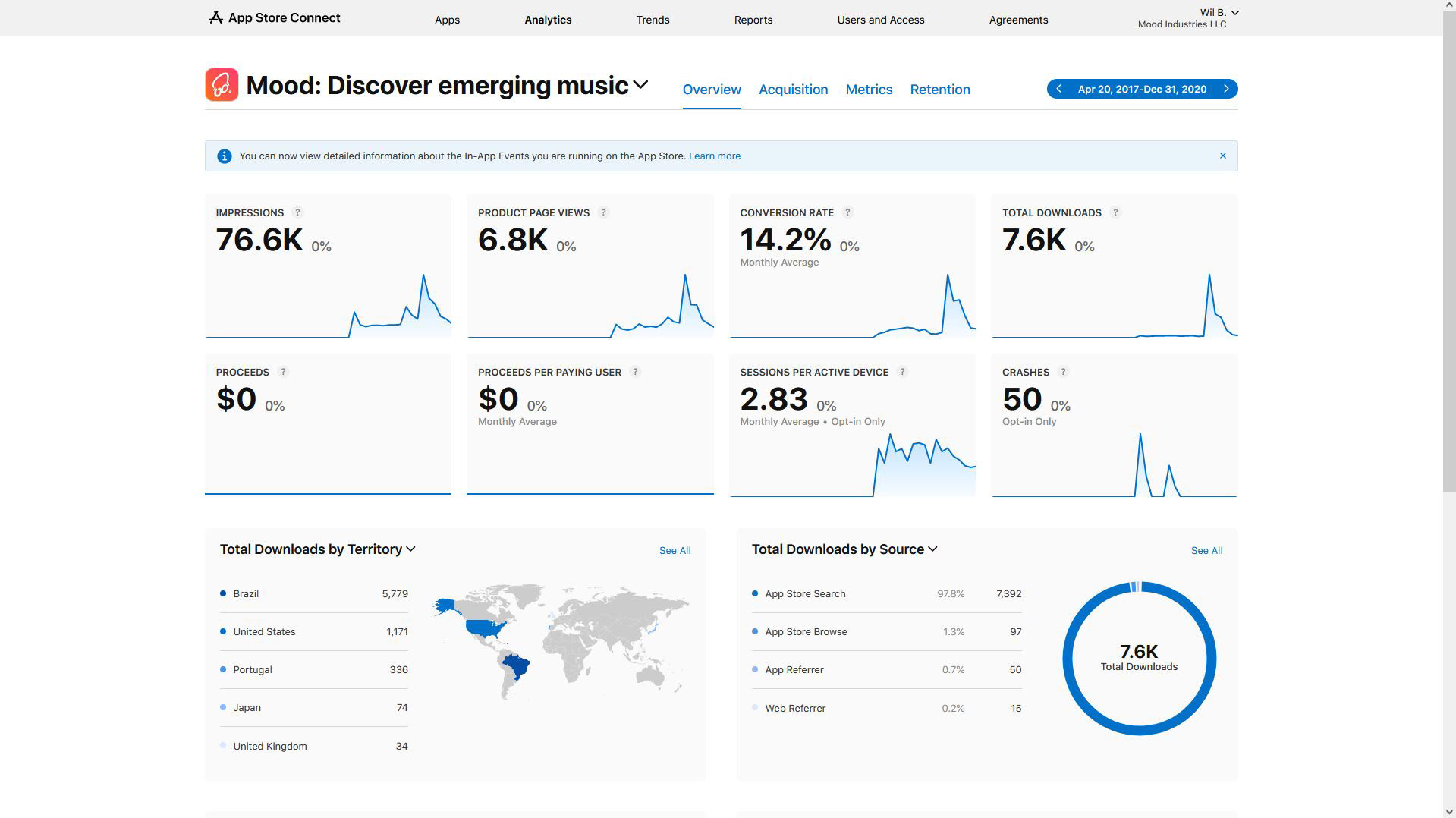Open Users and Access
This screenshot has width=1456, height=818.
tap(880, 20)
